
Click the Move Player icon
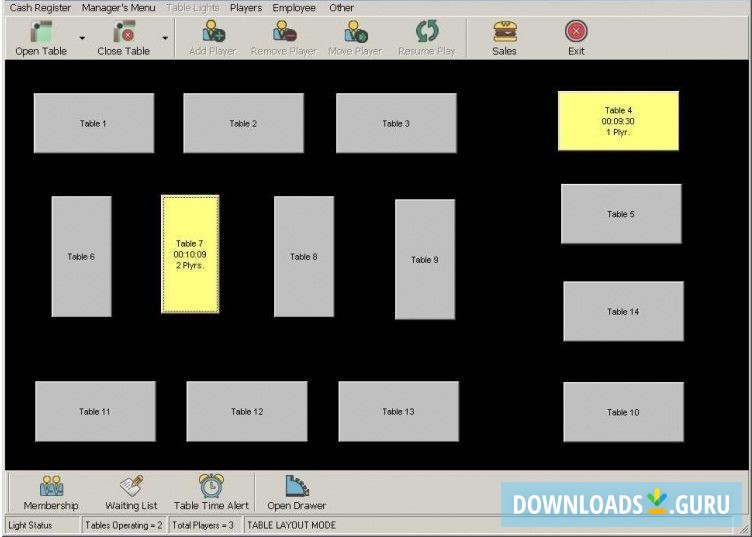click(355, 31)
